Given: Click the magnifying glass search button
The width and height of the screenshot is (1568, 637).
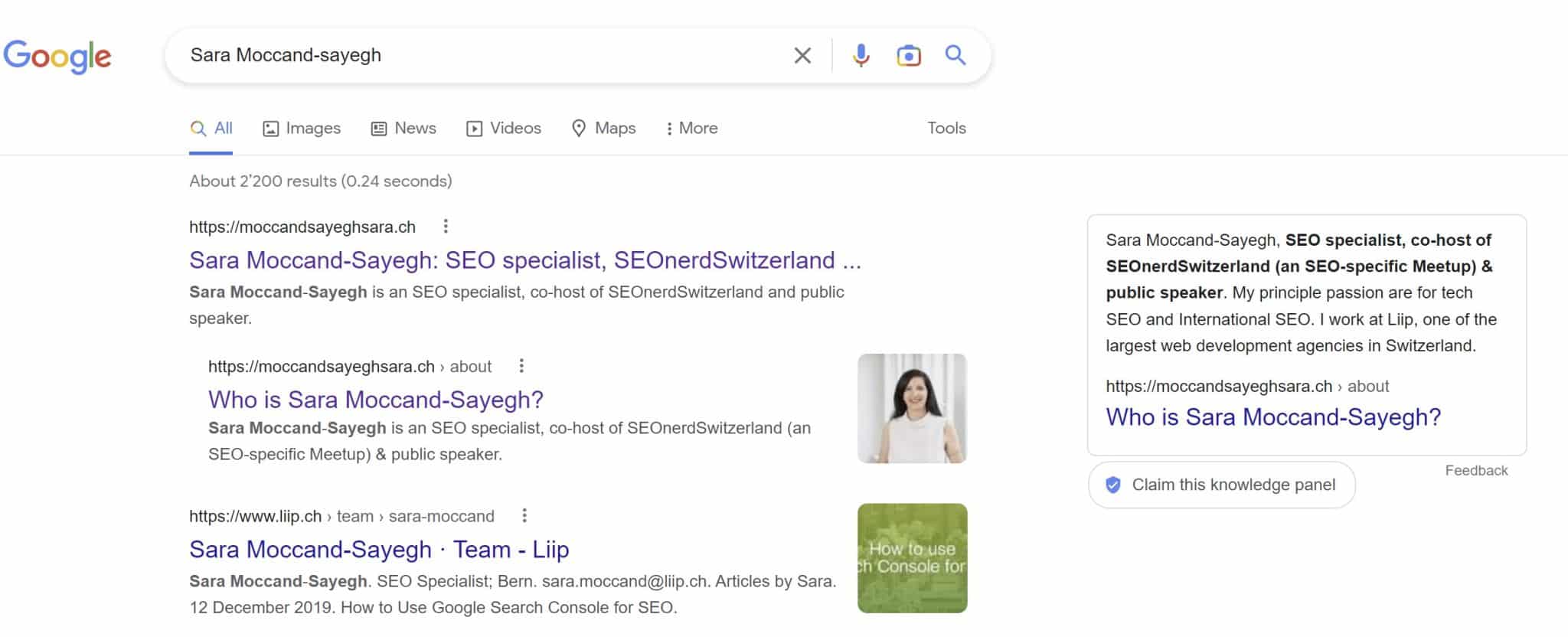Looking at the screenshot, I should point(955,55).
